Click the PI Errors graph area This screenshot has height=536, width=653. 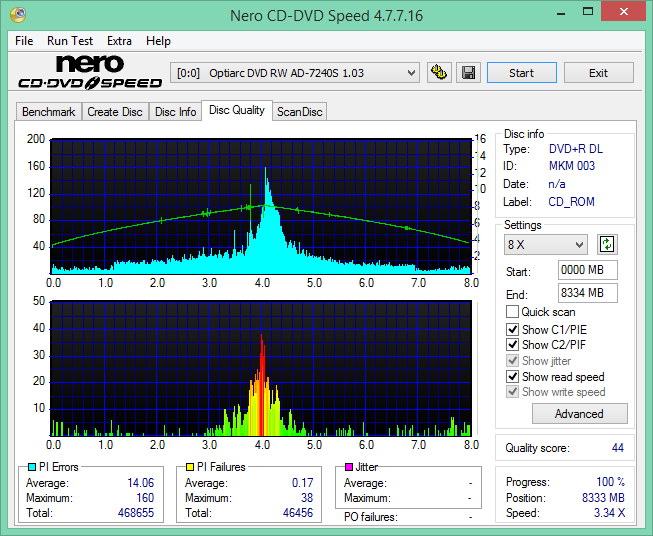coord(261,206)
